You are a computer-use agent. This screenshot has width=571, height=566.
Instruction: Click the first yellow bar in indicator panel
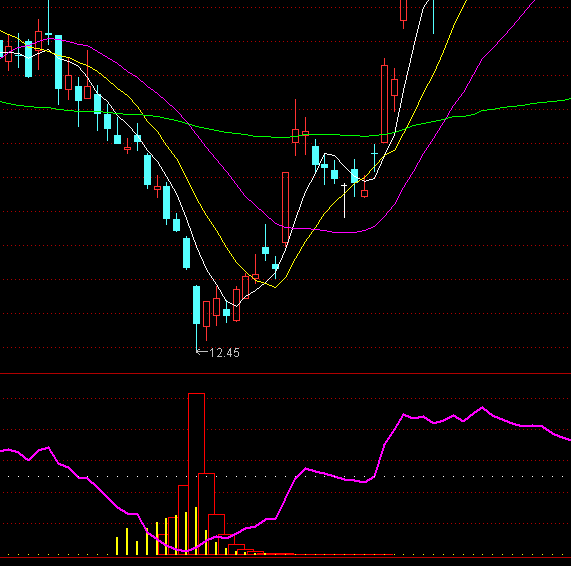[x=117, y=546]
